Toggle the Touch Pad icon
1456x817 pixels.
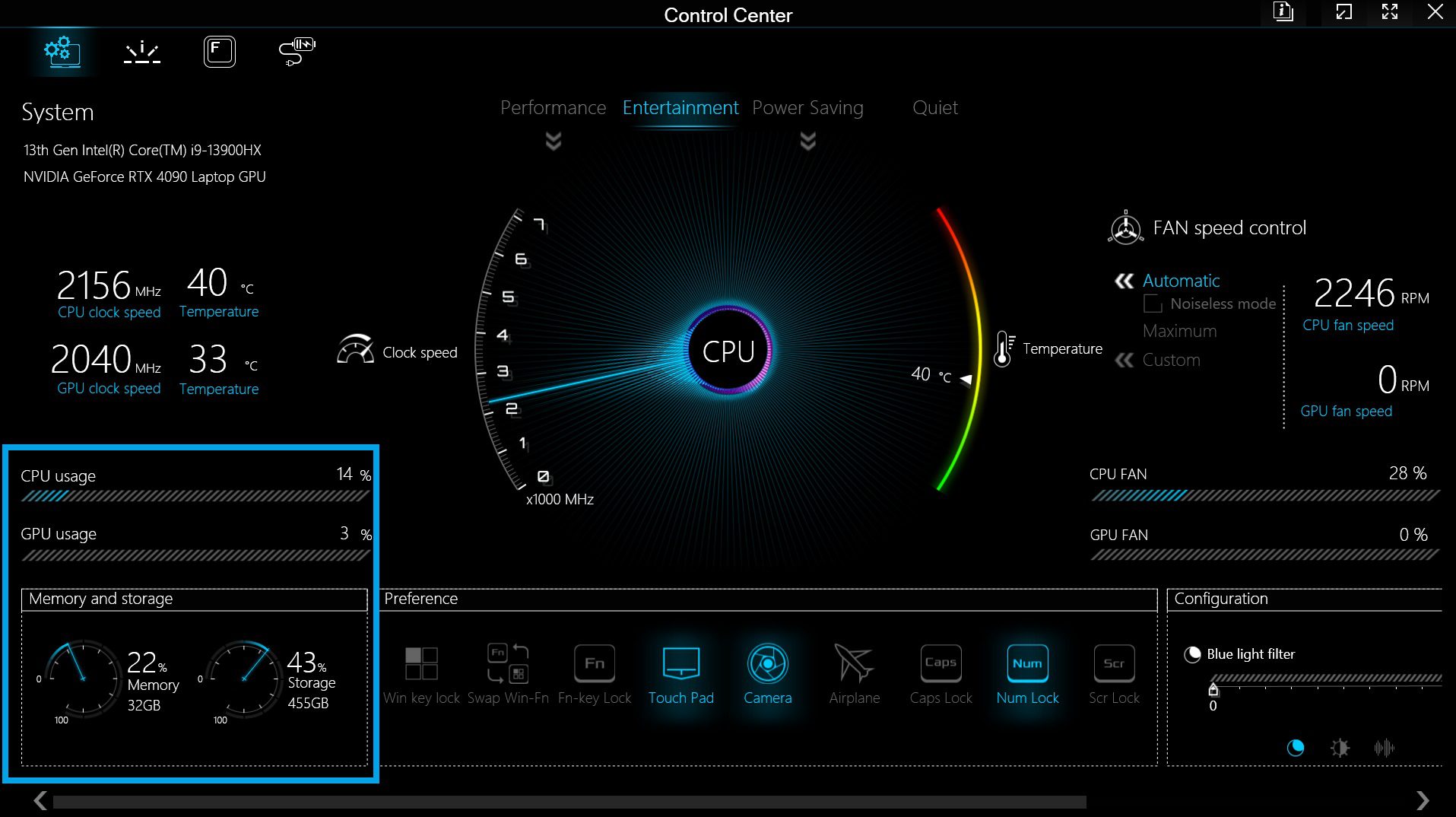[680, 664]
